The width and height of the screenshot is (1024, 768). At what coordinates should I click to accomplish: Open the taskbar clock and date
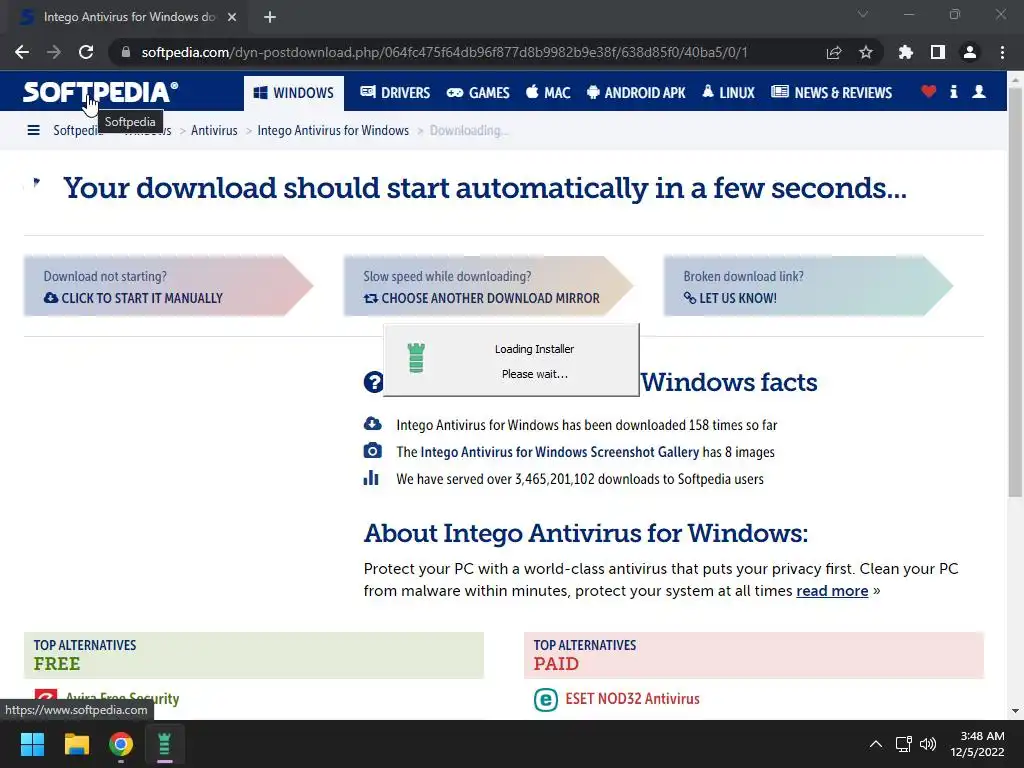(x=978, y=744)
